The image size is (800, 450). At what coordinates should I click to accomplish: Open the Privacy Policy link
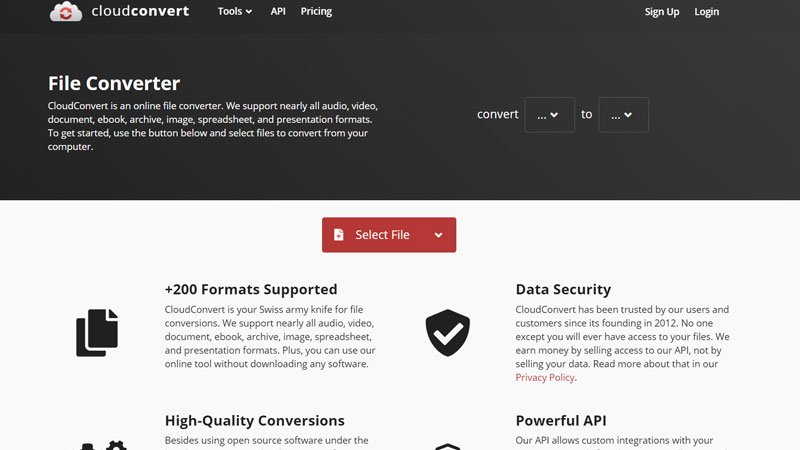click(x=545, y=378)
